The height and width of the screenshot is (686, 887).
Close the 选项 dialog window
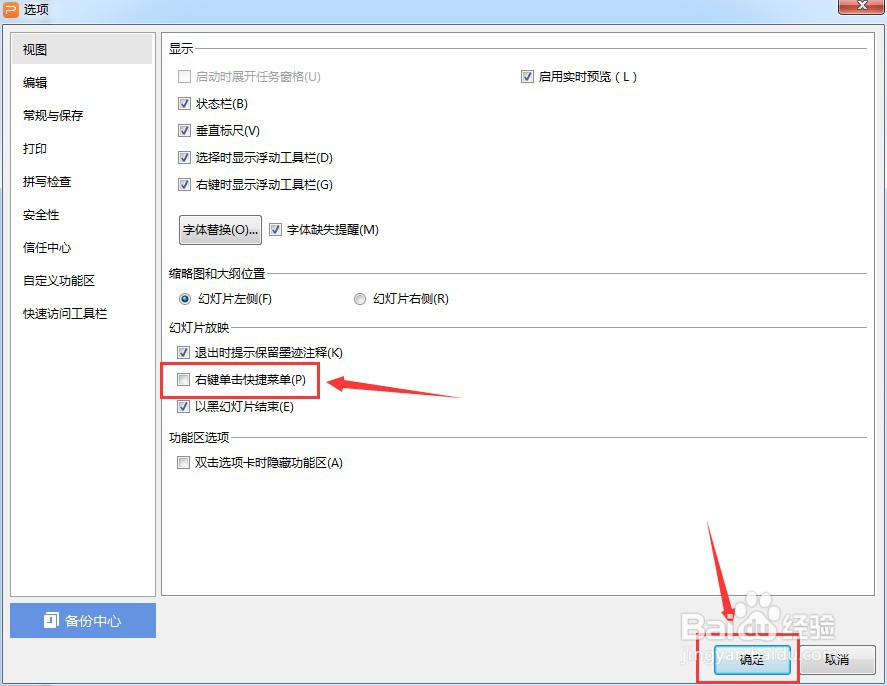click(861, 6)
